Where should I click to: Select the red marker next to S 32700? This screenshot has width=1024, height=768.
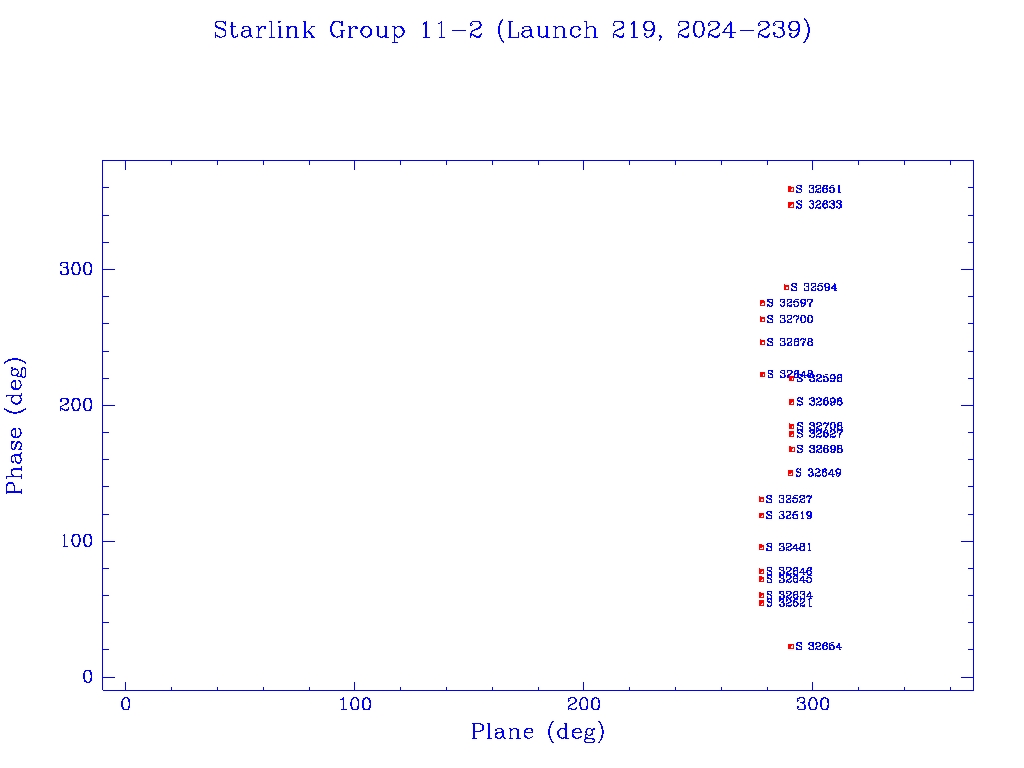pos(762,320)
